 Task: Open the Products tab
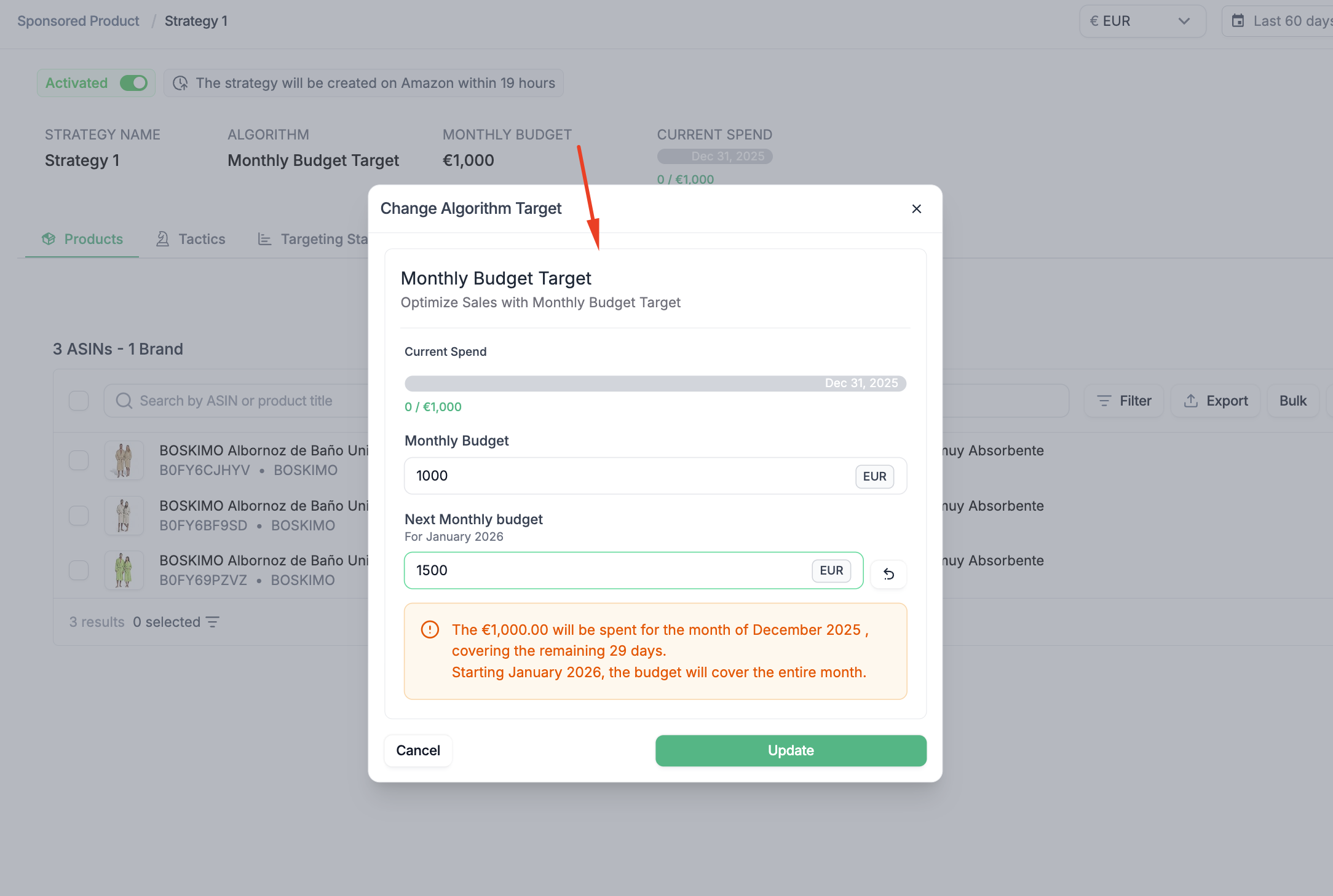pyautogui.click(x=82, y=239)
